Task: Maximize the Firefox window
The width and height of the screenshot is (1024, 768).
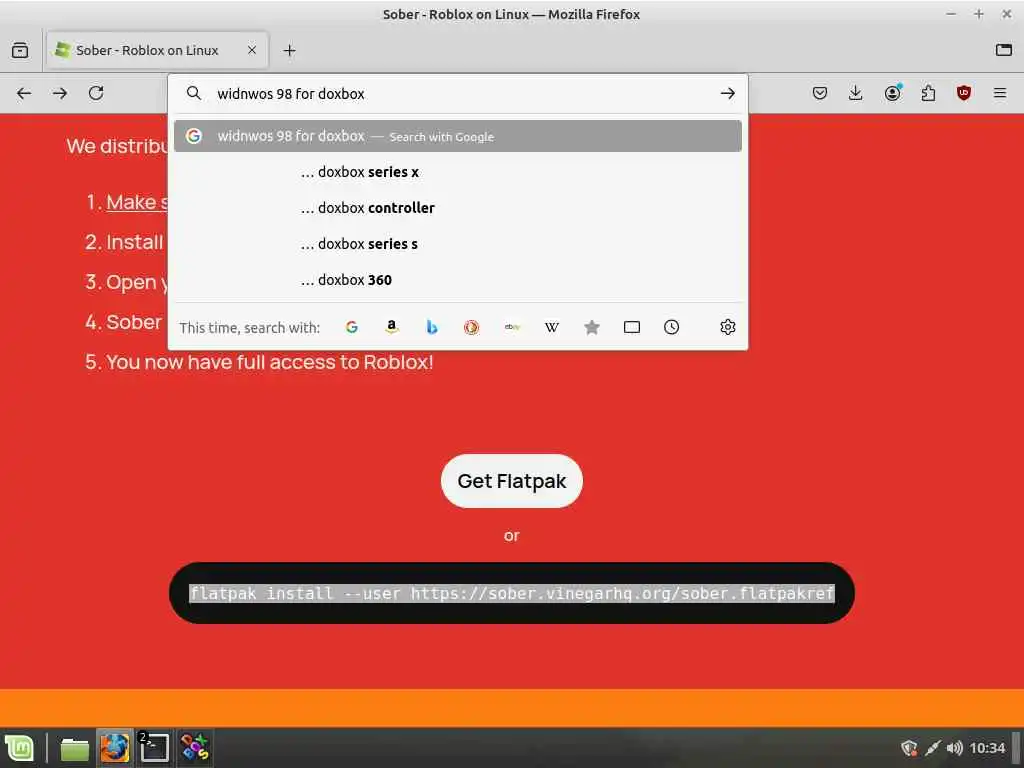Action: (978, 14)
